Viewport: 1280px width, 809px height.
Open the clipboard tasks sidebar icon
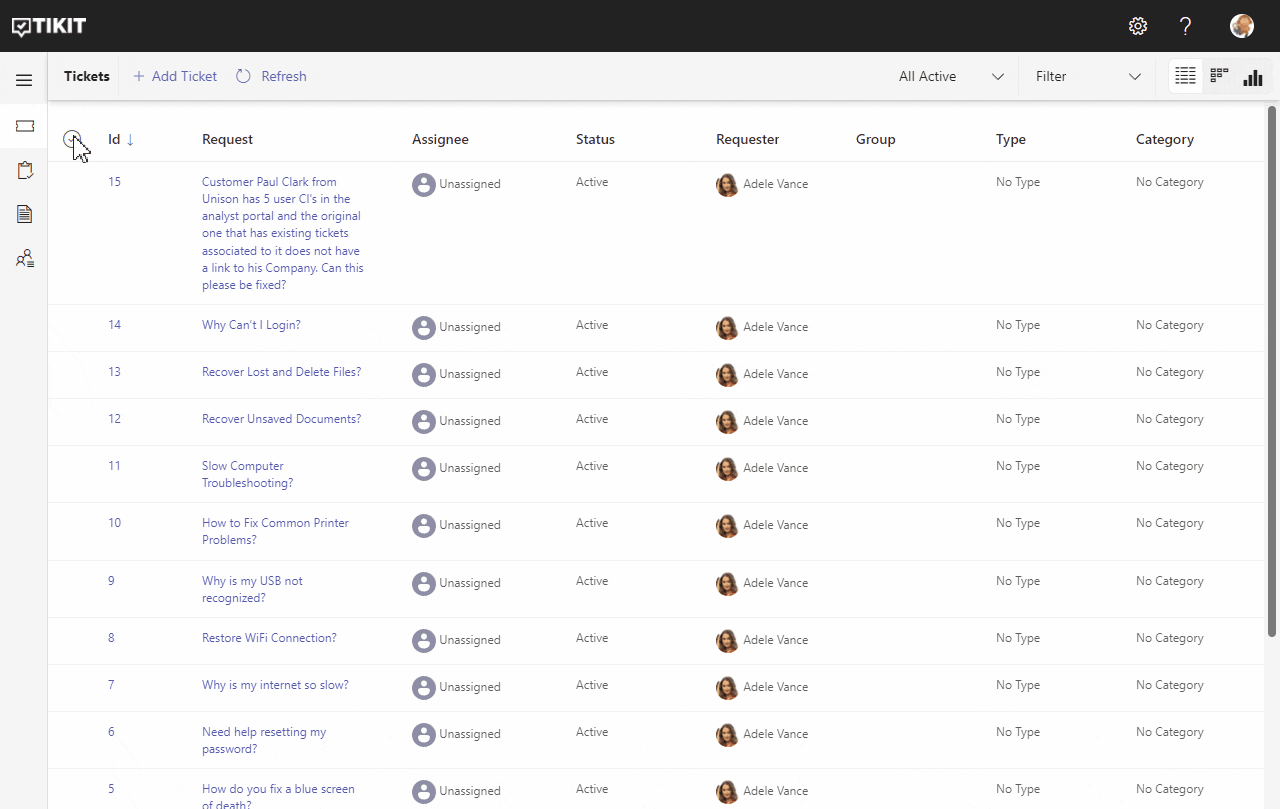(x=25, y=170)
